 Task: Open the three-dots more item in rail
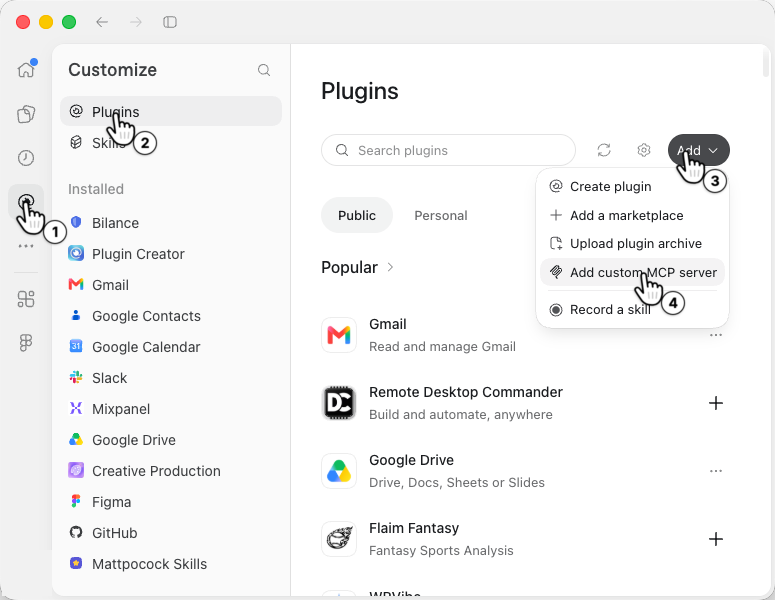coord(26,246)
